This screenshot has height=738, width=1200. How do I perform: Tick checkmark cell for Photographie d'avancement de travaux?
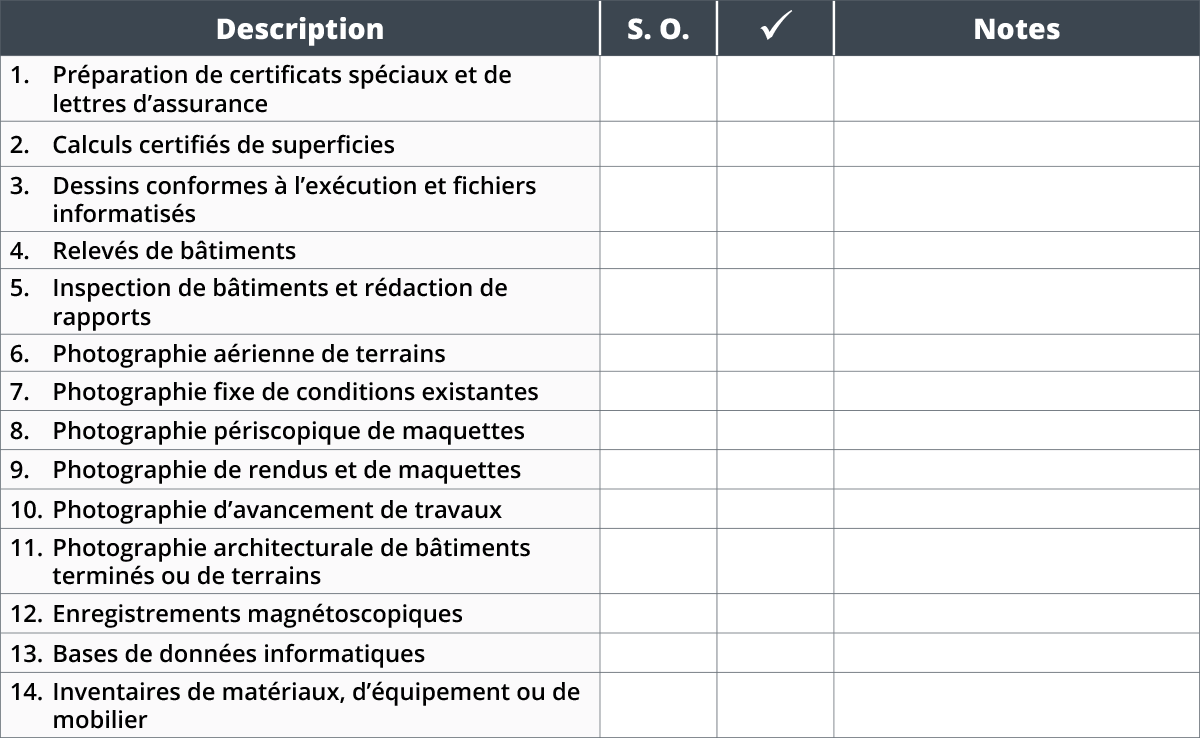(x=775, y=509)
